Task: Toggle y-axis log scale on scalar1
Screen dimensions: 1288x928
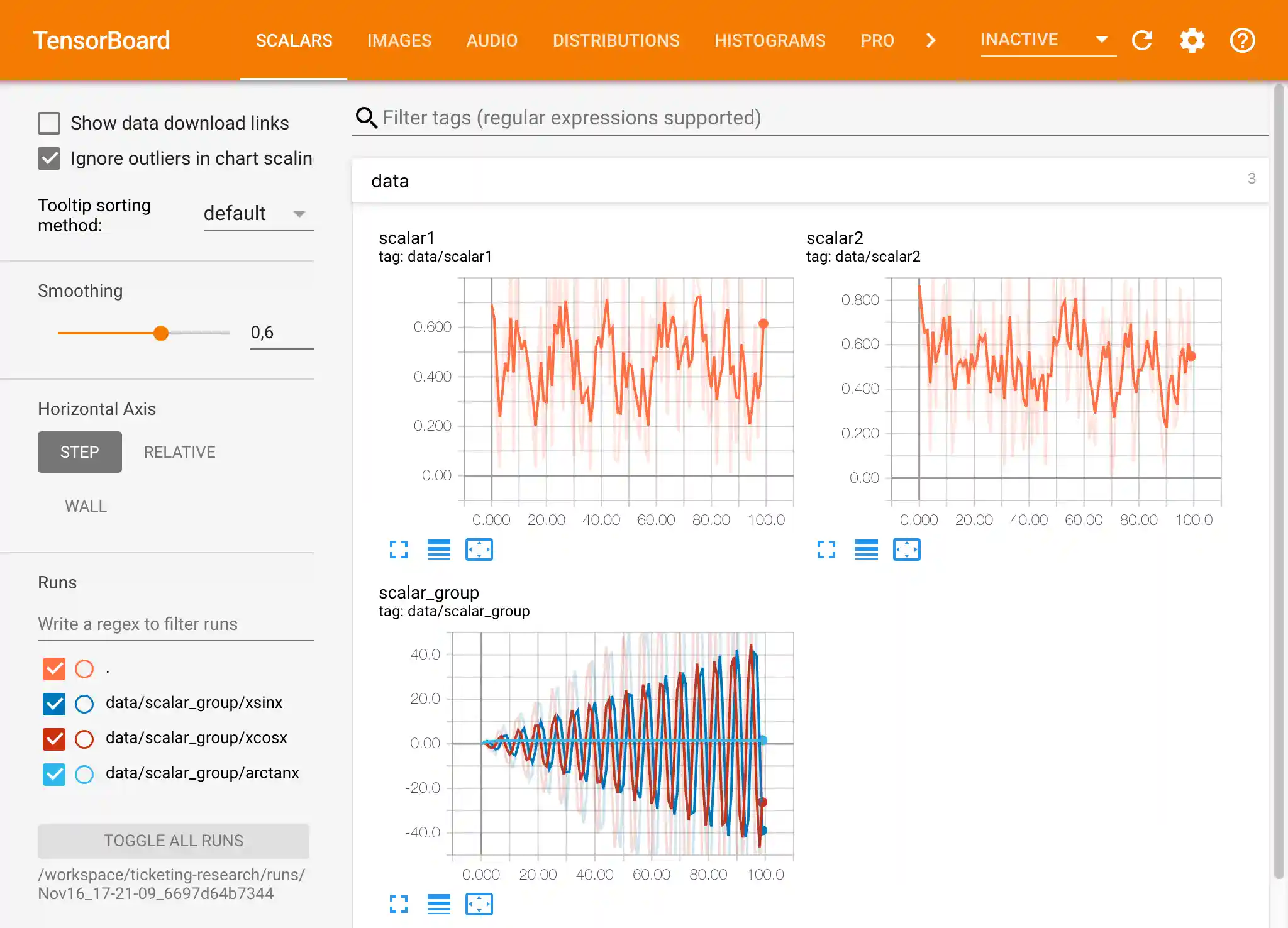Action: click(438, 550)
